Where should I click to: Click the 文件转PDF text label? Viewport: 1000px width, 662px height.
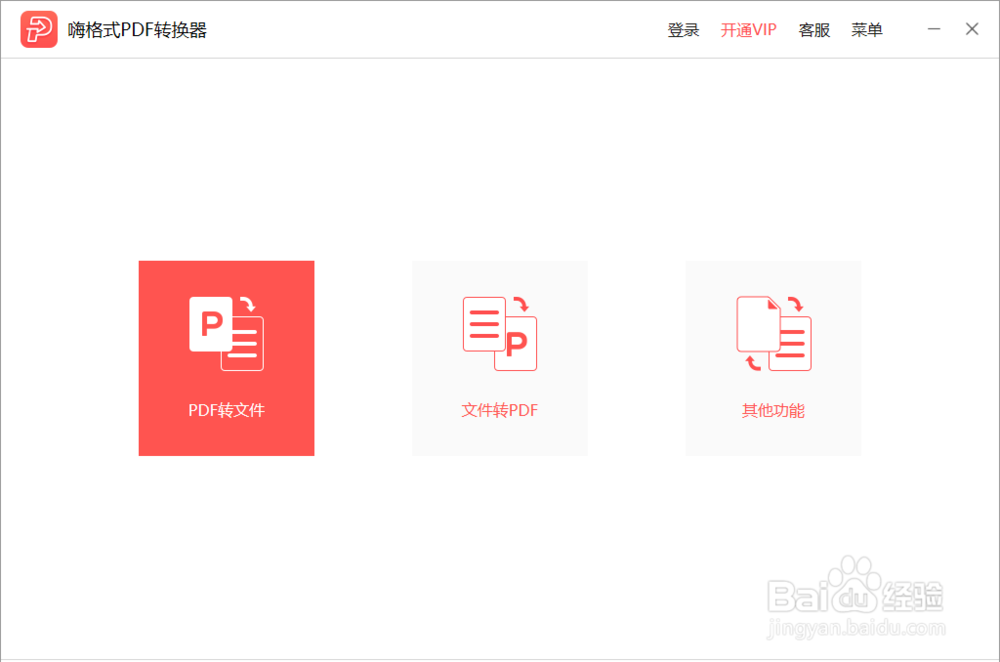point(499,410)
